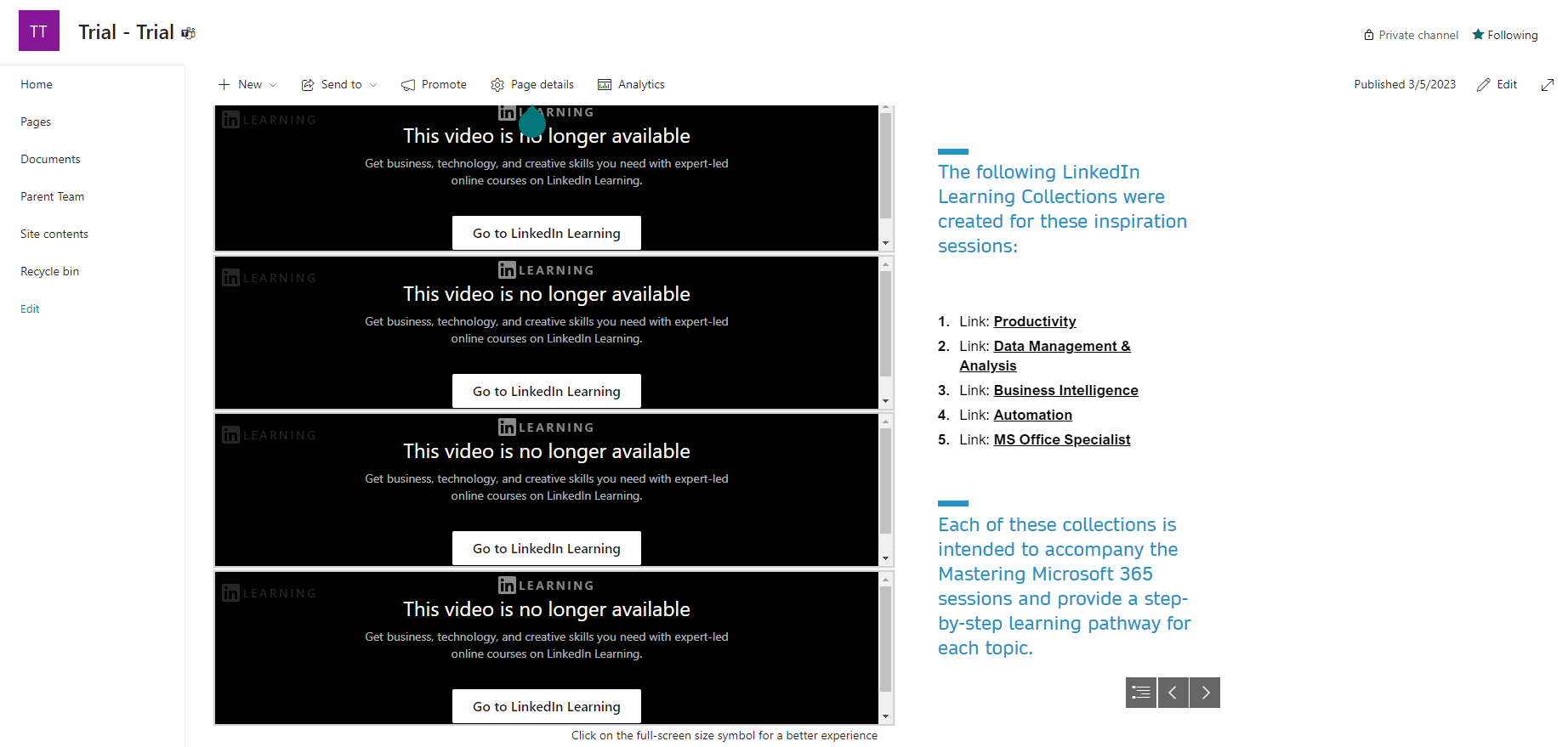The width and height of the screenshot is (1568, 747).
Task: Open the MS Office Specialist link
Action: (x=1062, y=439)
